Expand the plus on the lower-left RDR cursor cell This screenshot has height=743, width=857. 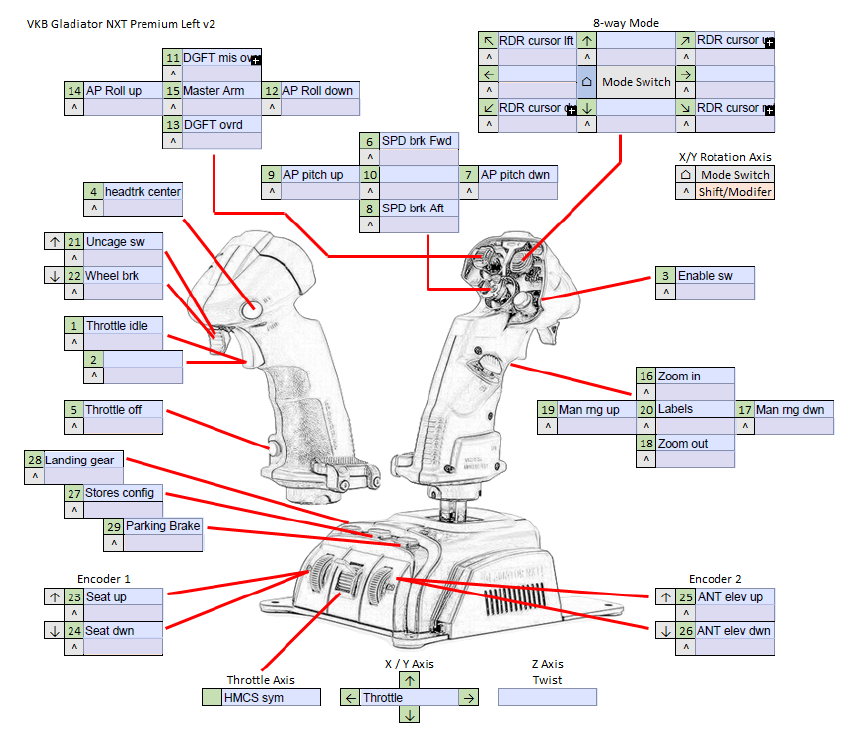[x=570, y=110]
